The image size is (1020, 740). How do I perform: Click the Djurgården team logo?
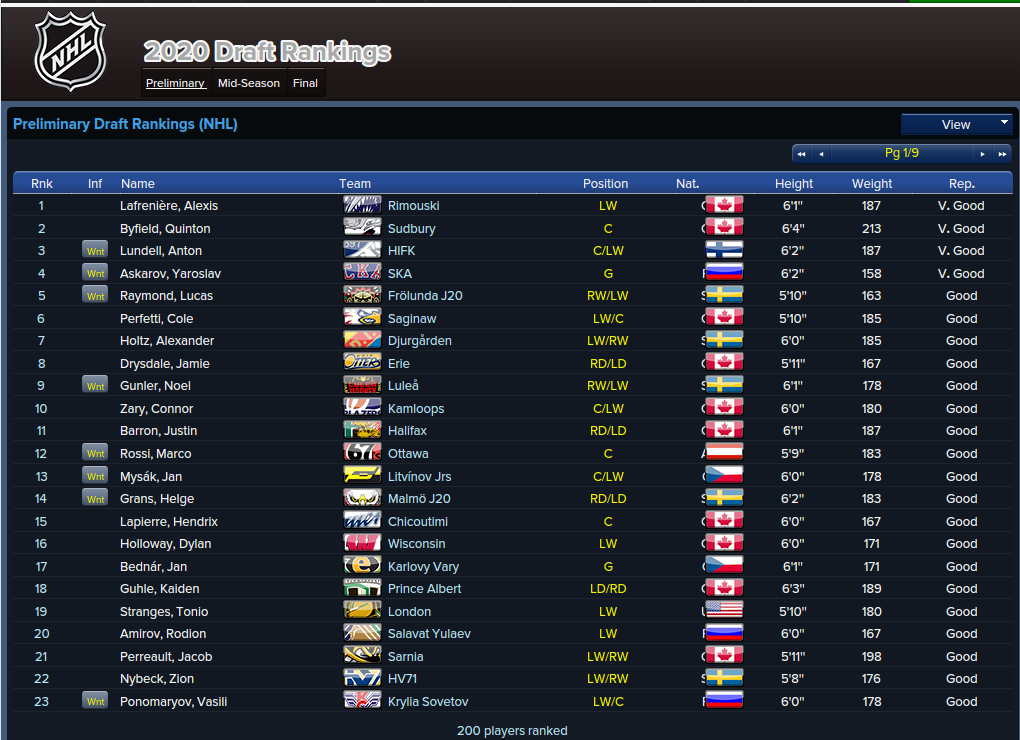coord(362,339)
